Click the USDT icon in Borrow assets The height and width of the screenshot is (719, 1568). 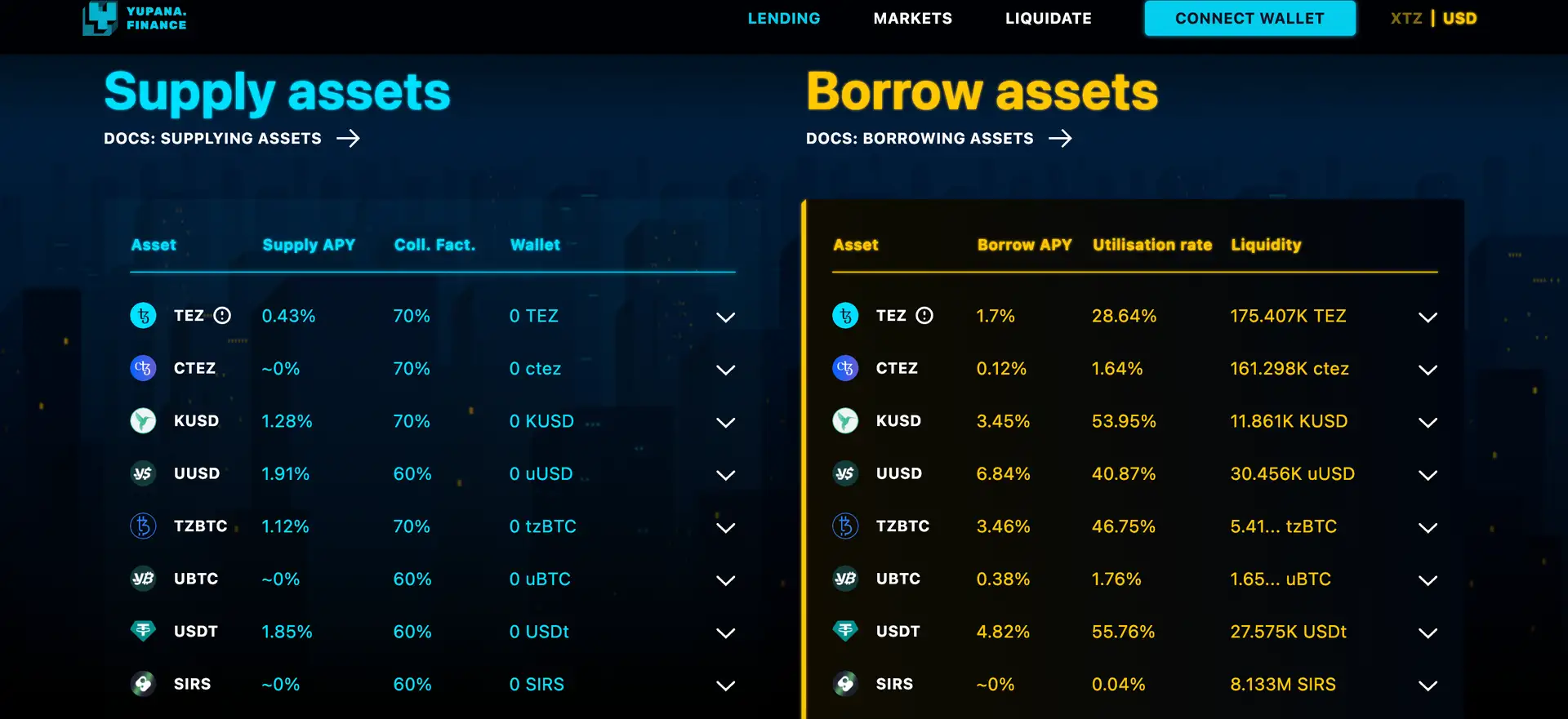845,632
